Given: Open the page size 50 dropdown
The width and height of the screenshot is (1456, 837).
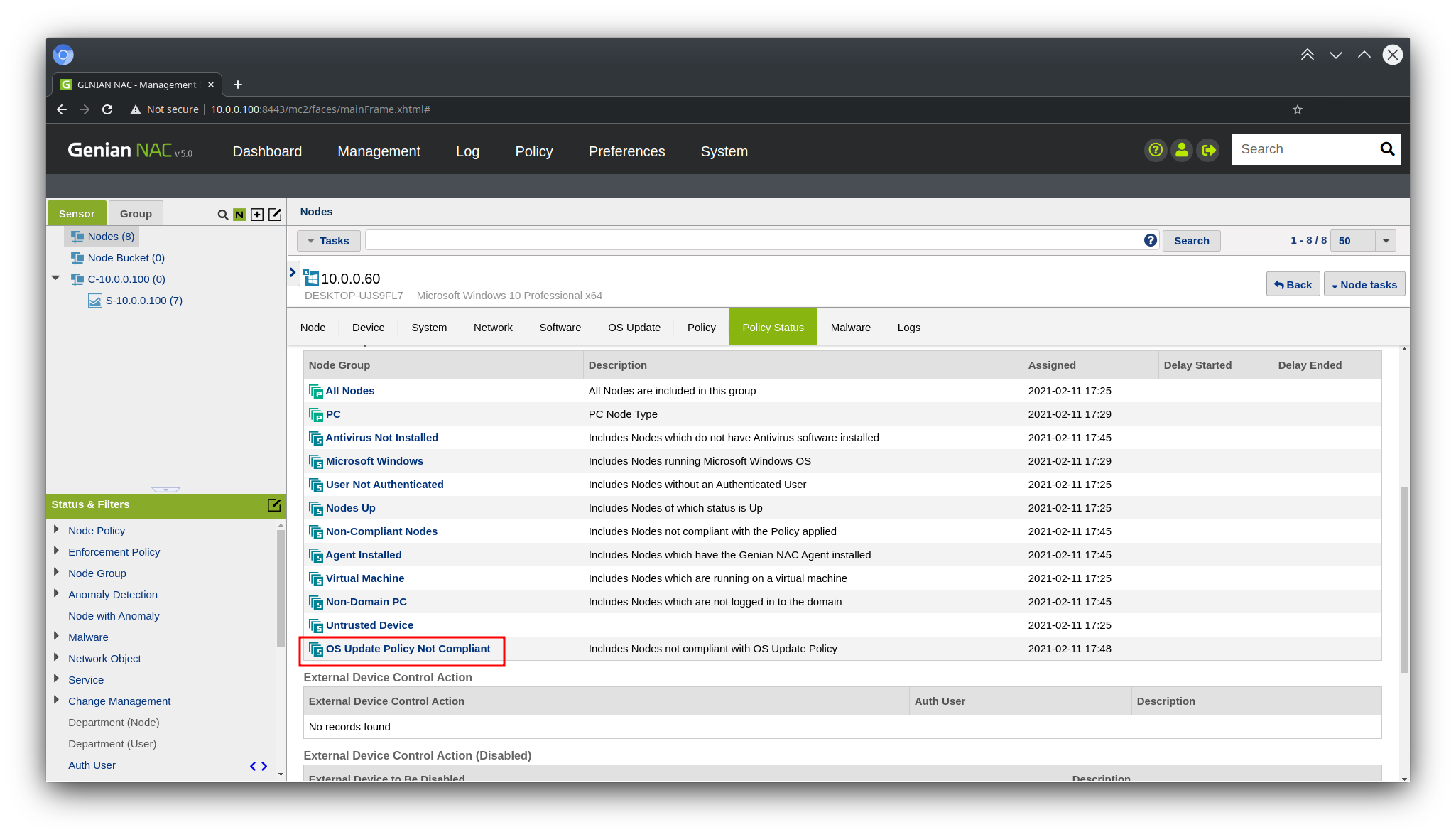Looking at the screenshot, I should [1386, 241].
